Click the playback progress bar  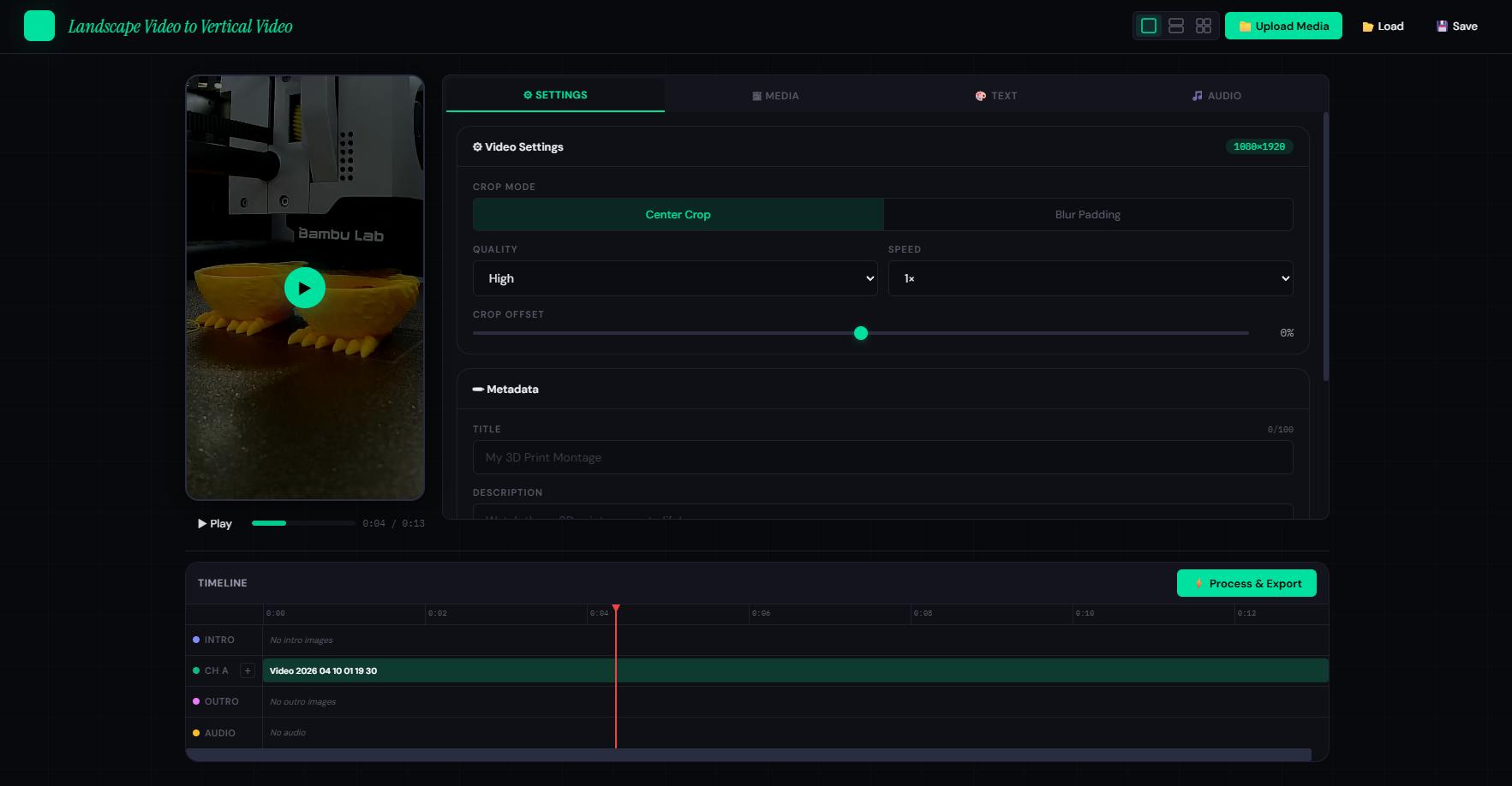(x=303, y=523)
